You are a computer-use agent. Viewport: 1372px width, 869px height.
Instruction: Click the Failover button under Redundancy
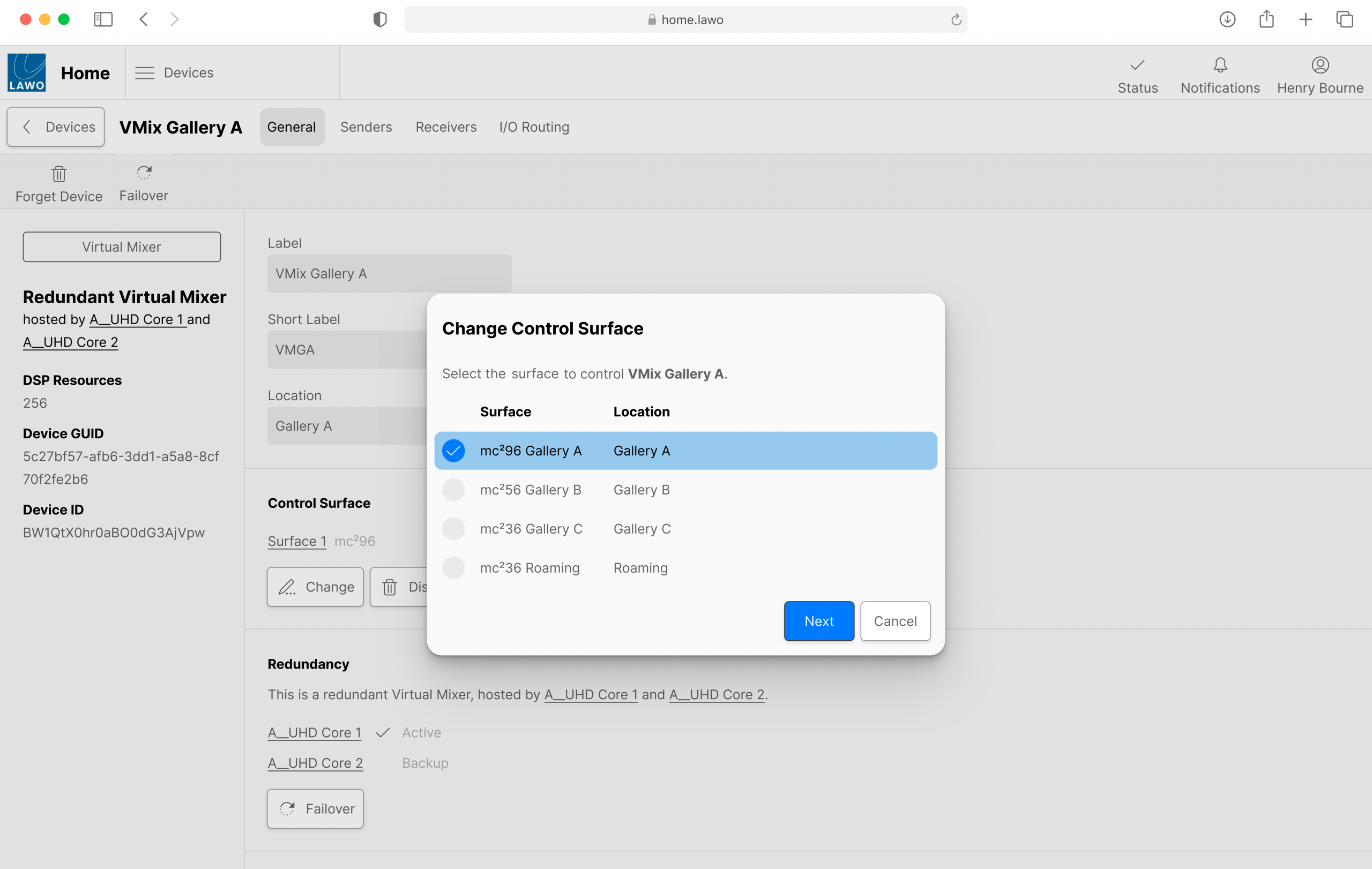(x=315, y=808)
